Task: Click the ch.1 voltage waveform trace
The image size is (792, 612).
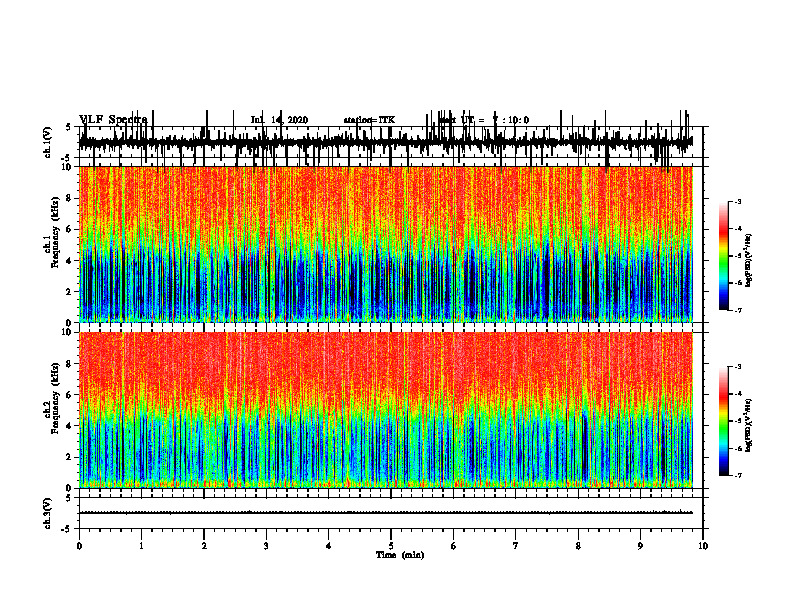Action: (x=386, y=142)
